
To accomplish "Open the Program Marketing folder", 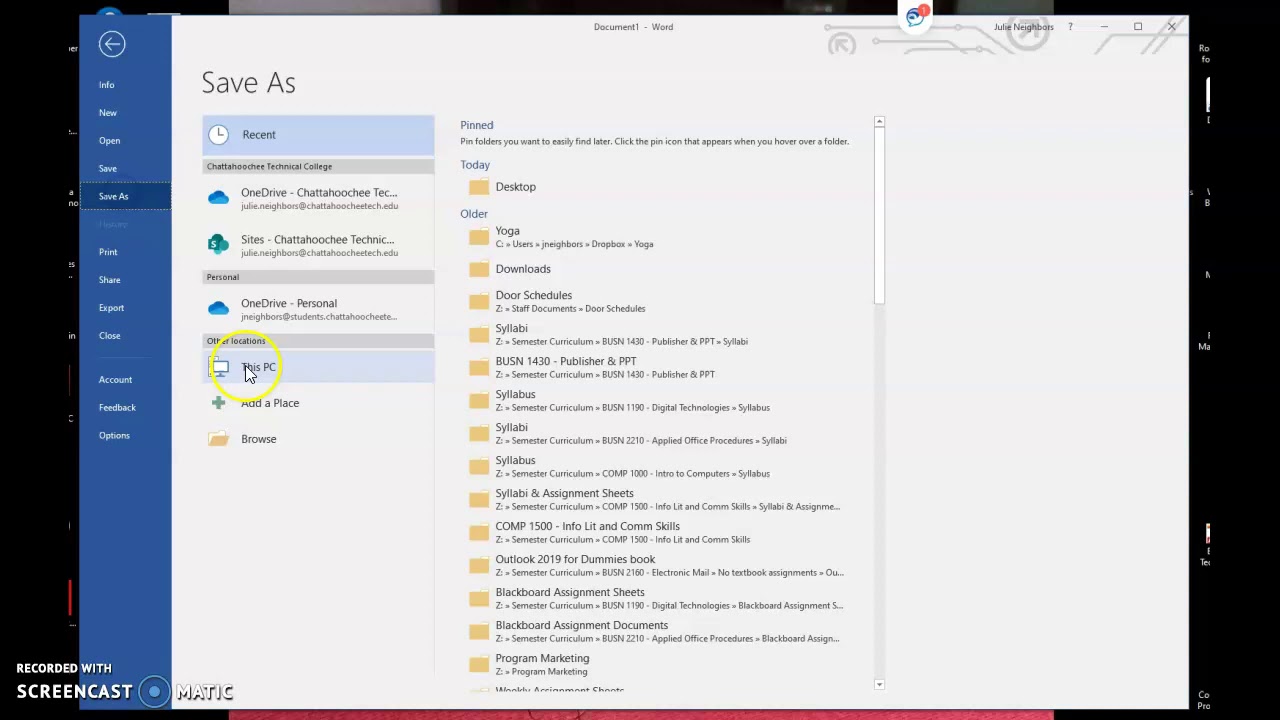I will tap(666, 665).
